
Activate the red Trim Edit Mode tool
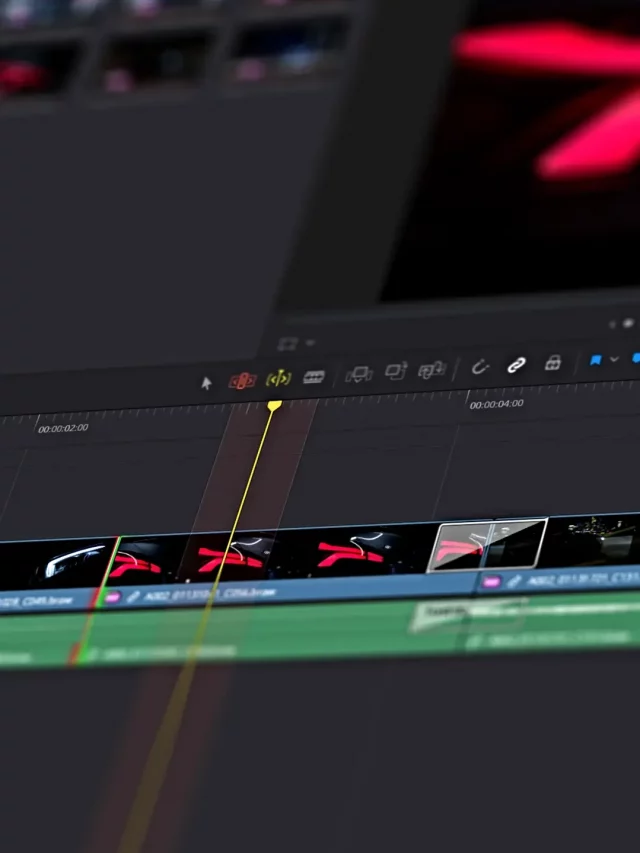point(242,381)
